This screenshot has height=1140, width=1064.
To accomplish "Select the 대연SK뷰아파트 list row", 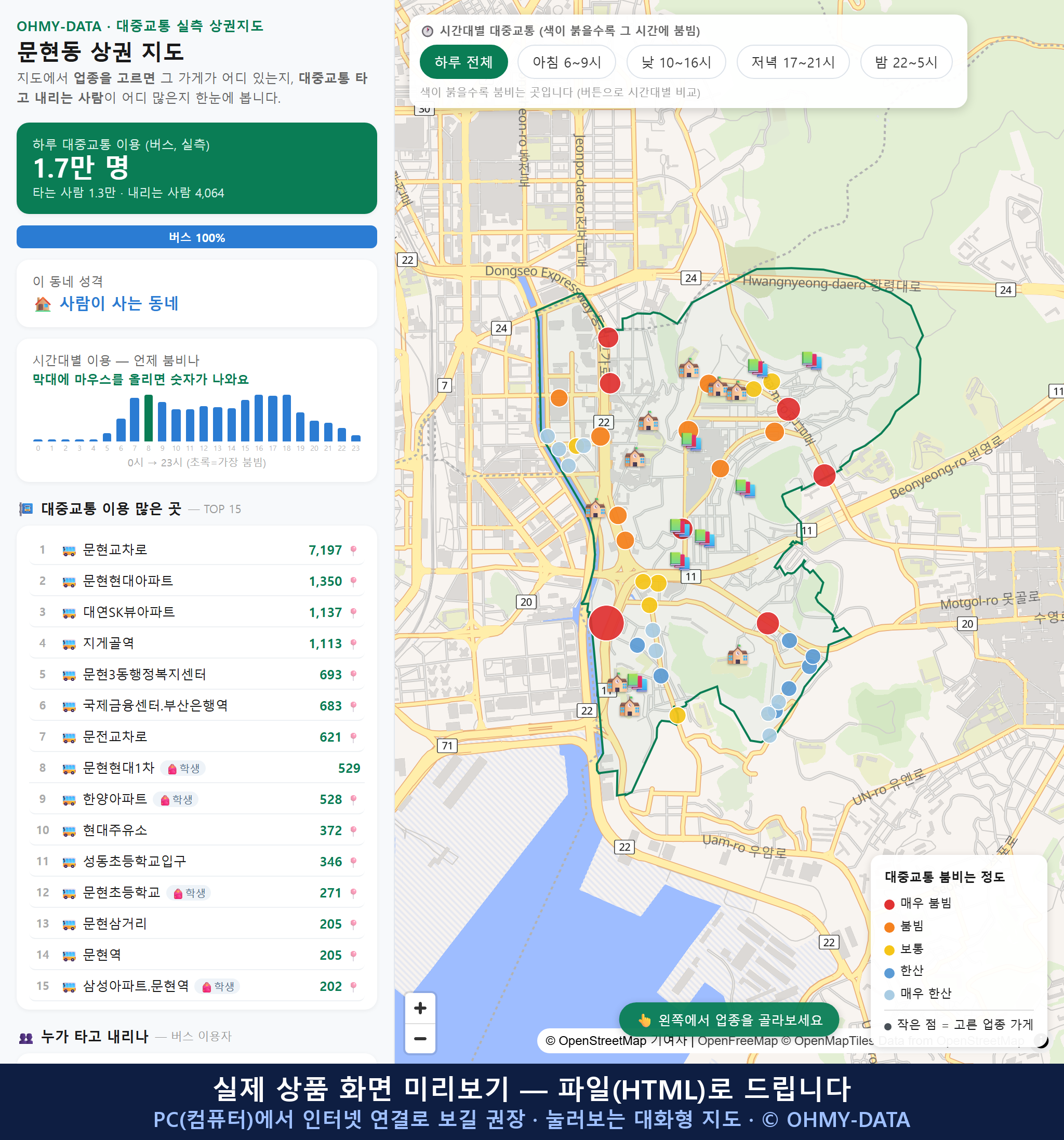I will (197, 612).
